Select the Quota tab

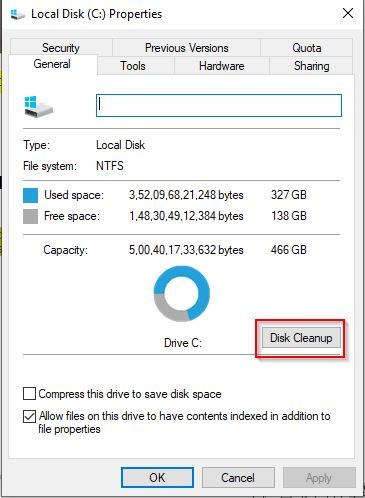coord(307,48)
